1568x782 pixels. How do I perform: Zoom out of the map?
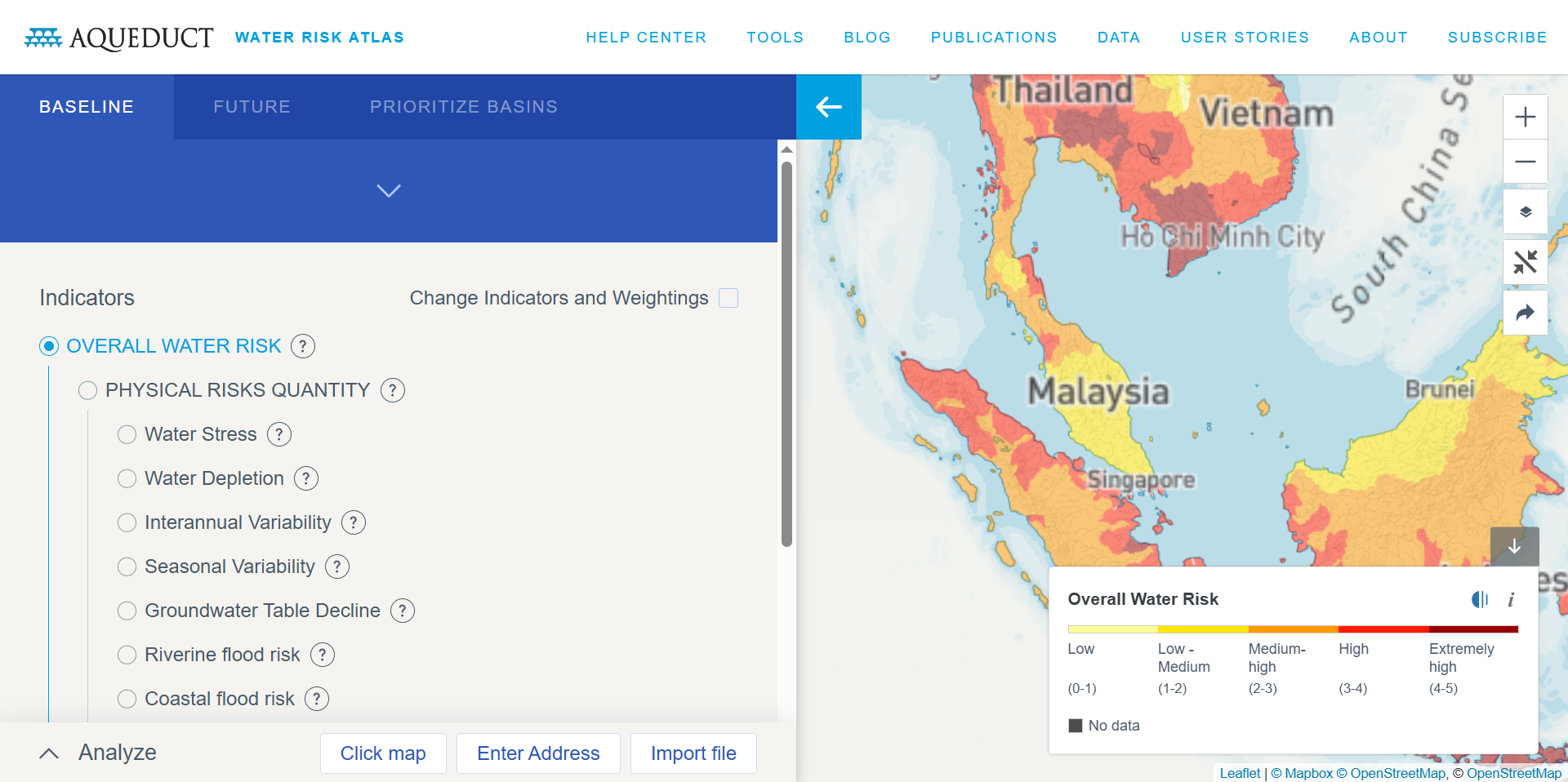pyautogui.click(x=1525, y=162)
